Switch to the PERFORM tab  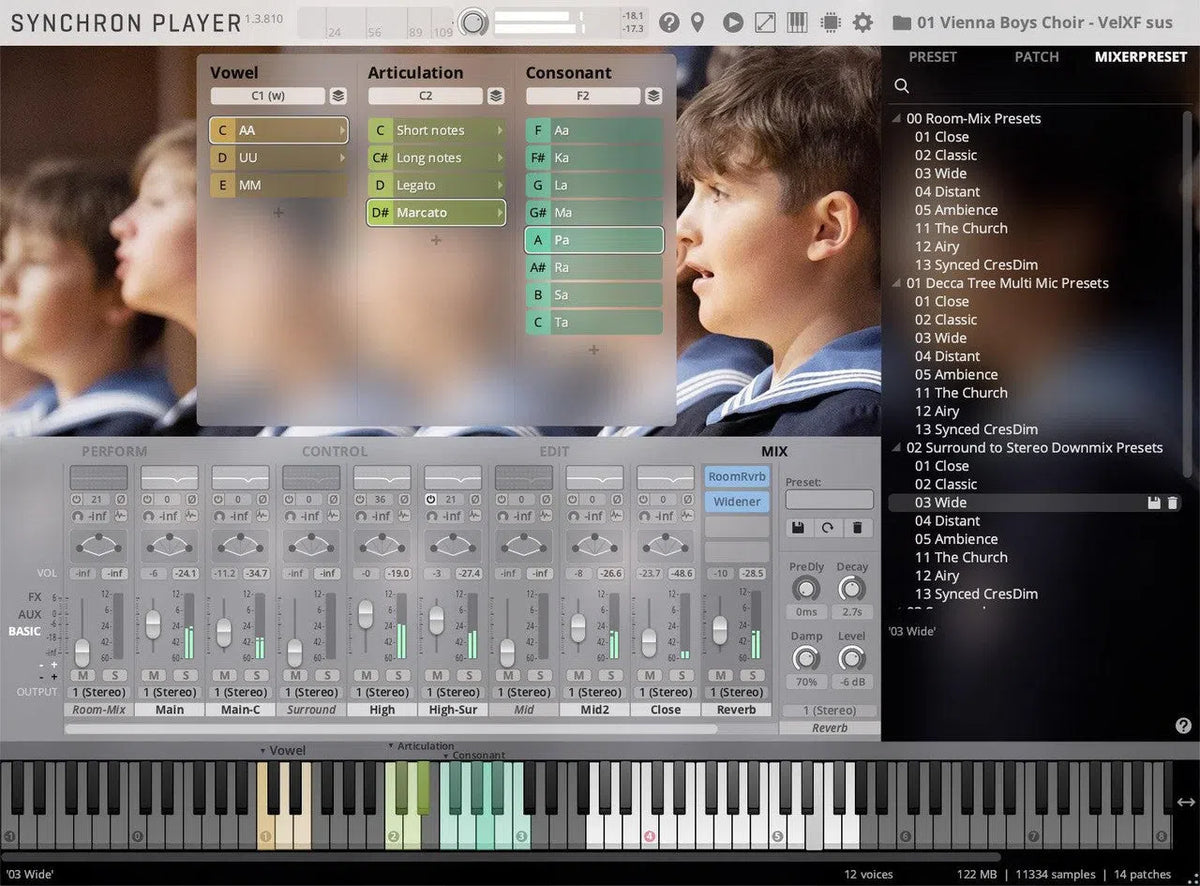click(114, 452)
